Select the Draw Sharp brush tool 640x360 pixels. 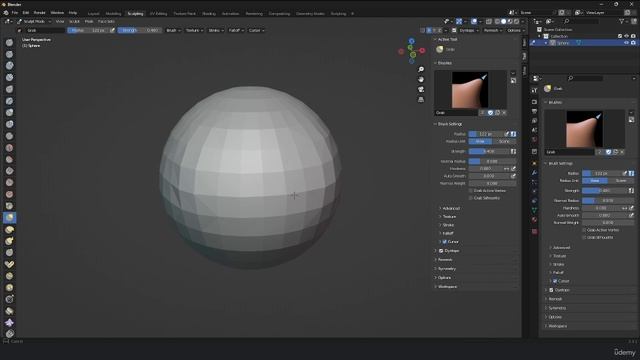[x=9, y=54]
